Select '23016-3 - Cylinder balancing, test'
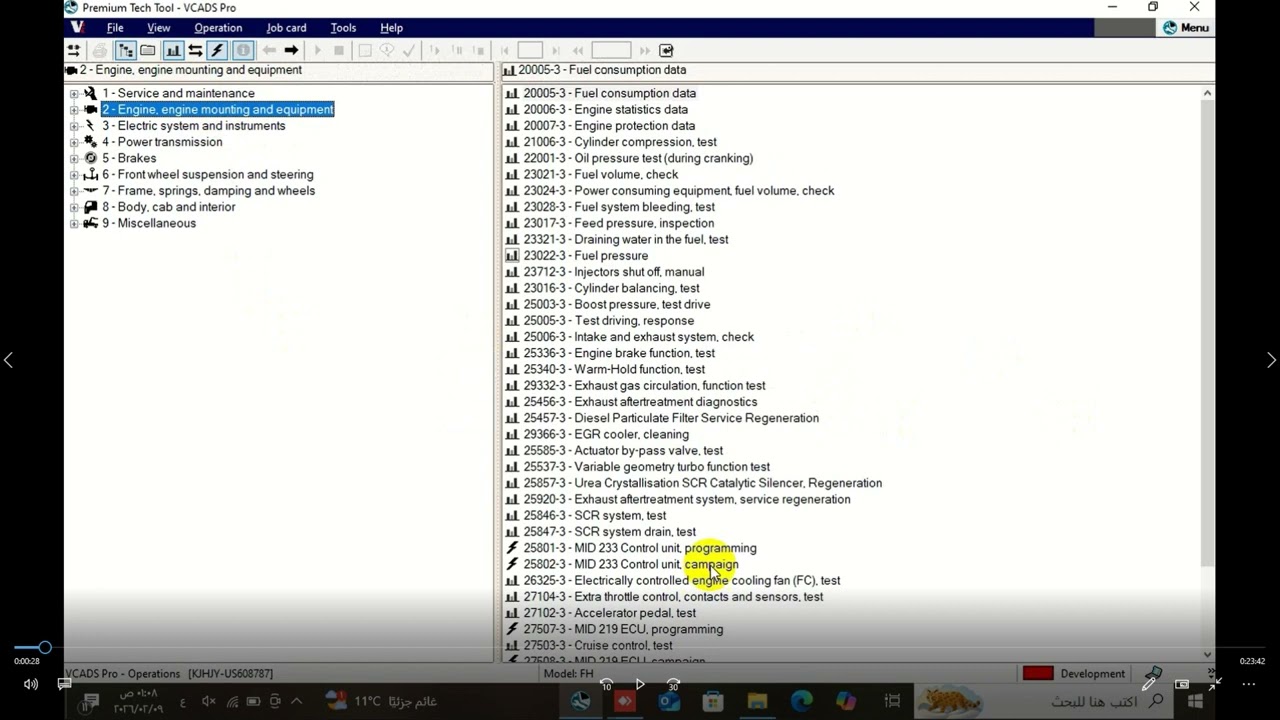The height and width of the screenshot is (720, 1280). [x=612, y=288]
